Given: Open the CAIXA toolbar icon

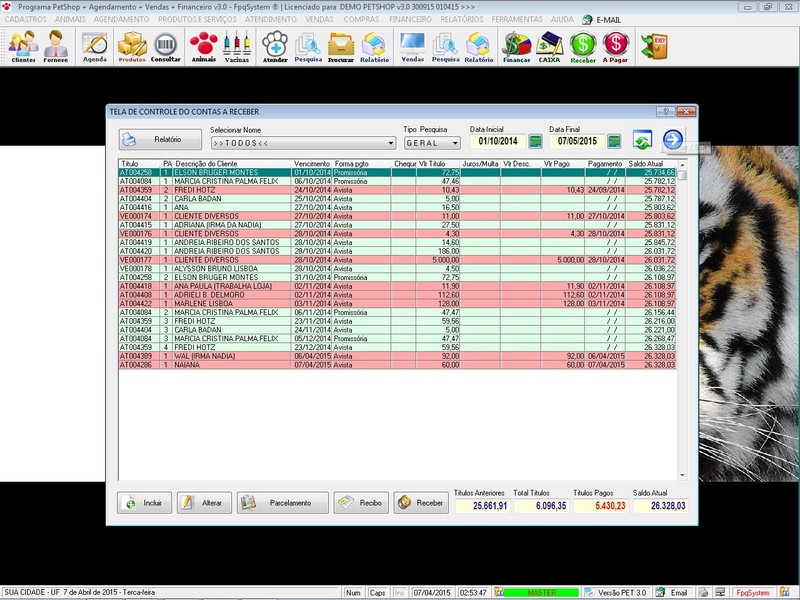Looking at the screenshot, I should (x=549, y=46).
